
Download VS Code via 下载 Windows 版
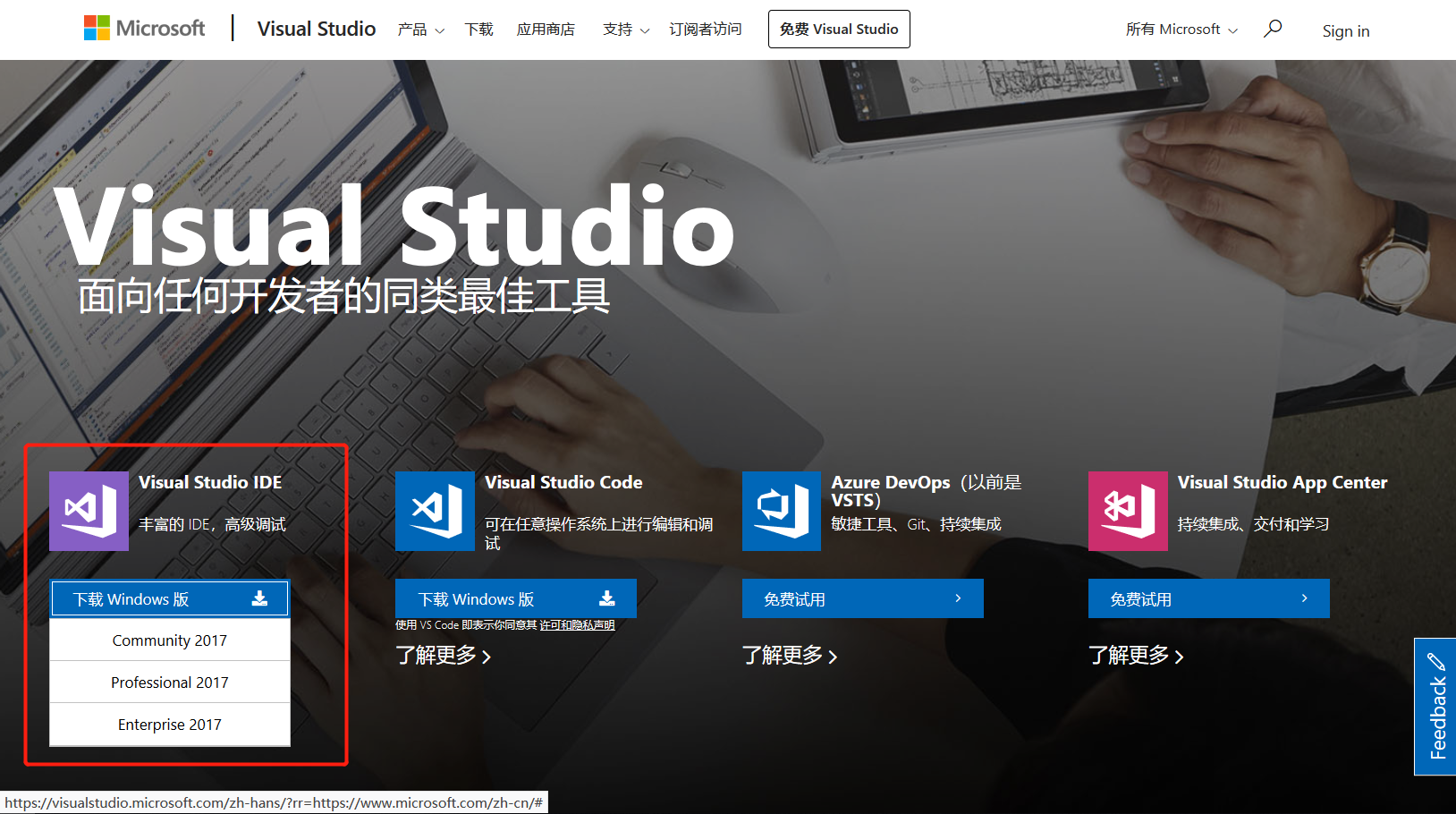click(516, 598)
